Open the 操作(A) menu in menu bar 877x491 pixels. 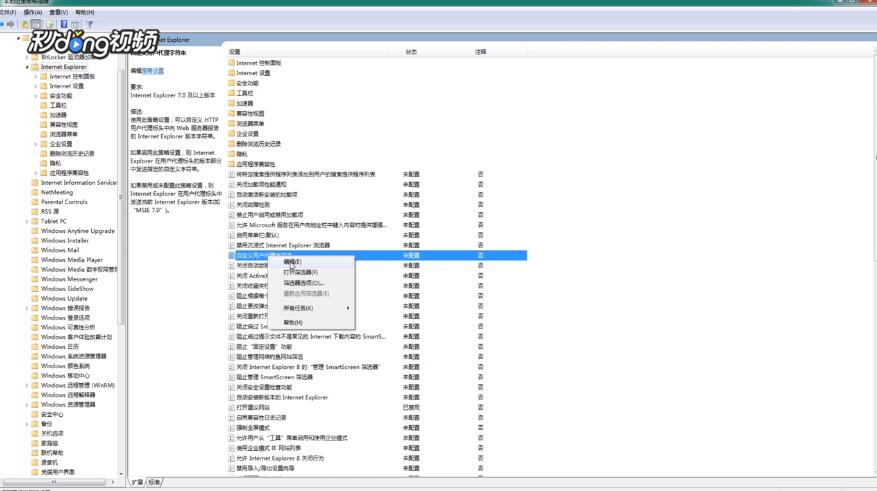pyautogui.click(x=32, y=12)
